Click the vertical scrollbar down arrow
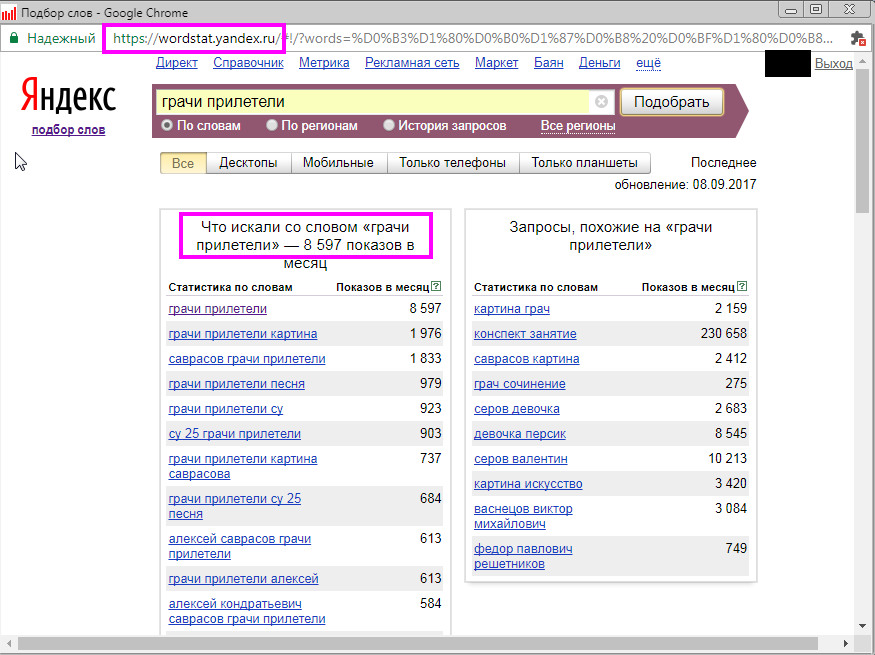Viewport: 875px width, 655px height. (x=864, y=625)
